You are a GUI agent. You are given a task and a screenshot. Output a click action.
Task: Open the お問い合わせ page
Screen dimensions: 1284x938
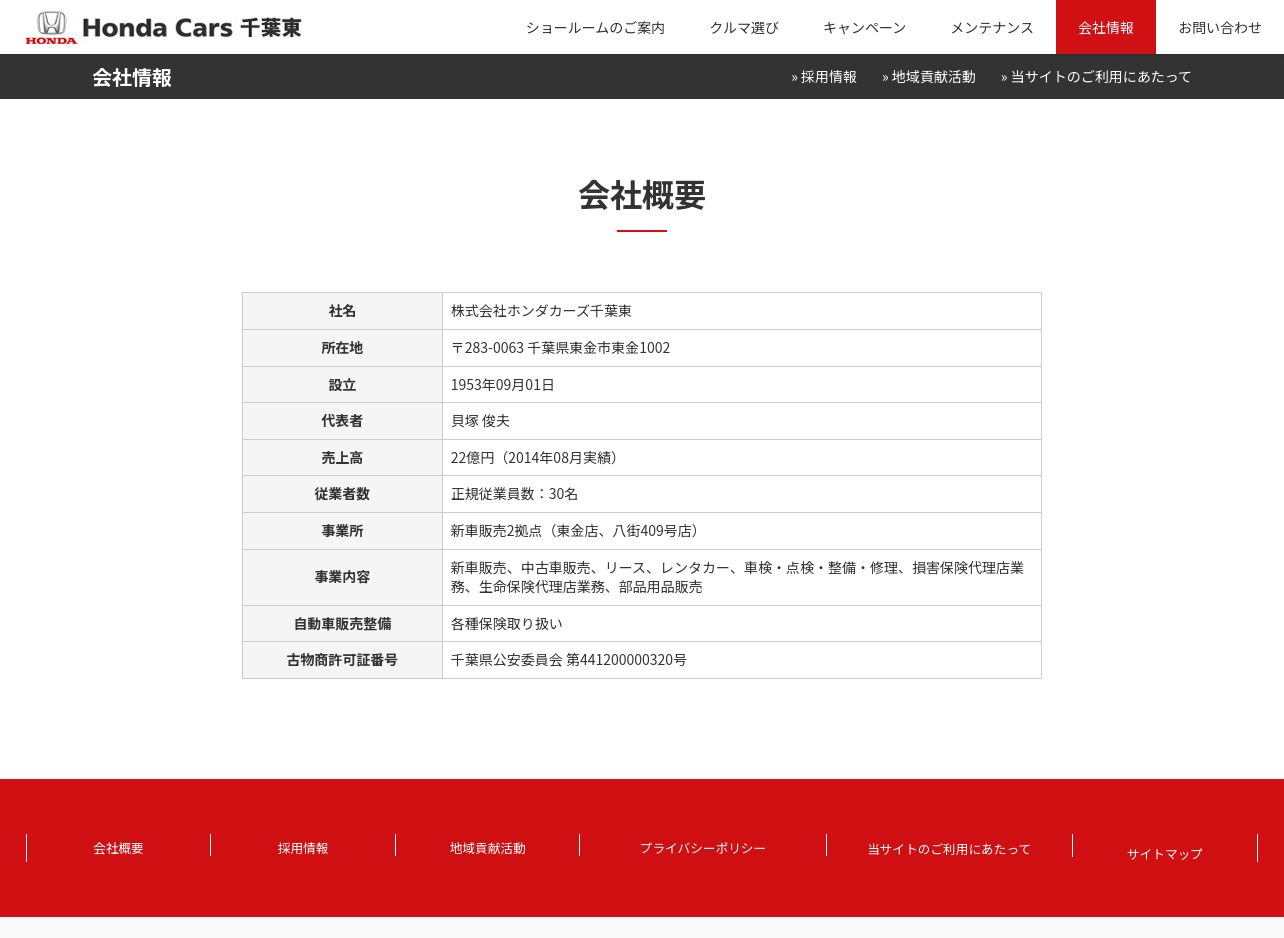1220,27
